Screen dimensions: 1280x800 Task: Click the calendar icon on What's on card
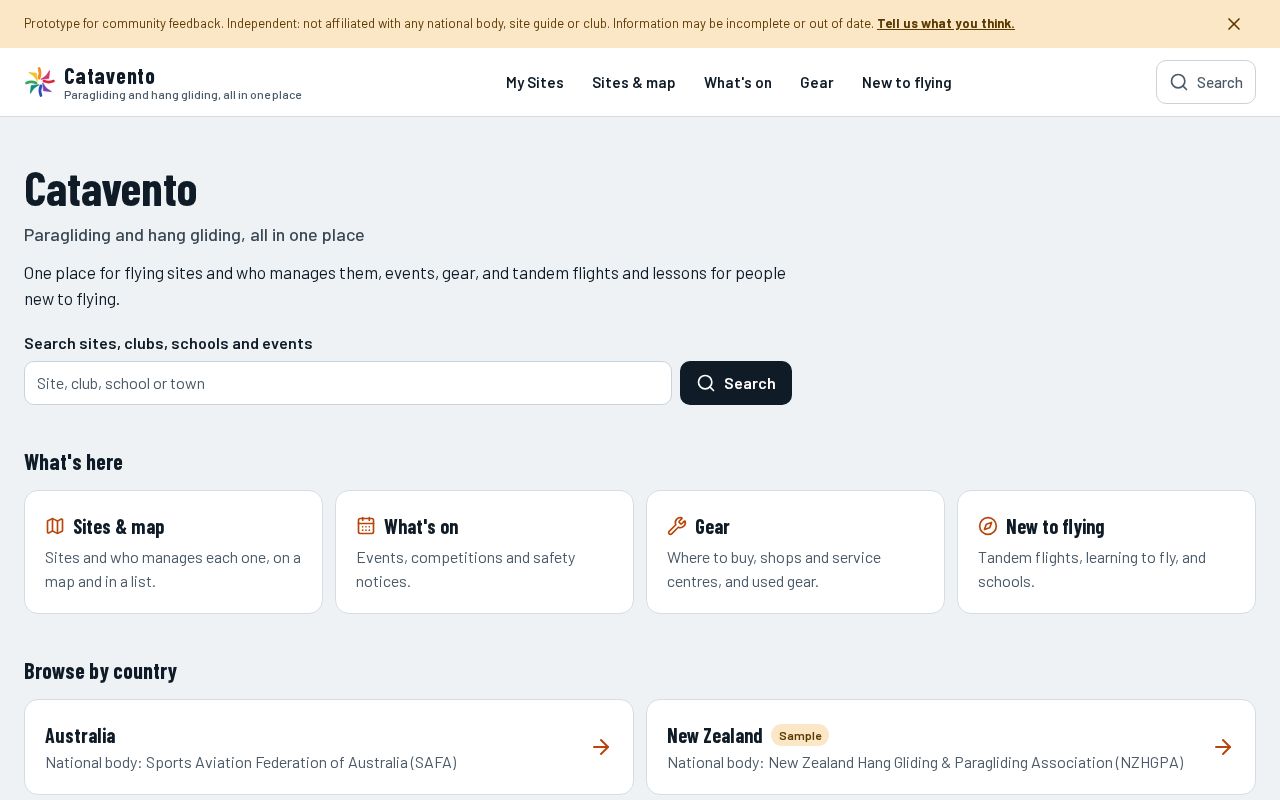tap(366, 526)
